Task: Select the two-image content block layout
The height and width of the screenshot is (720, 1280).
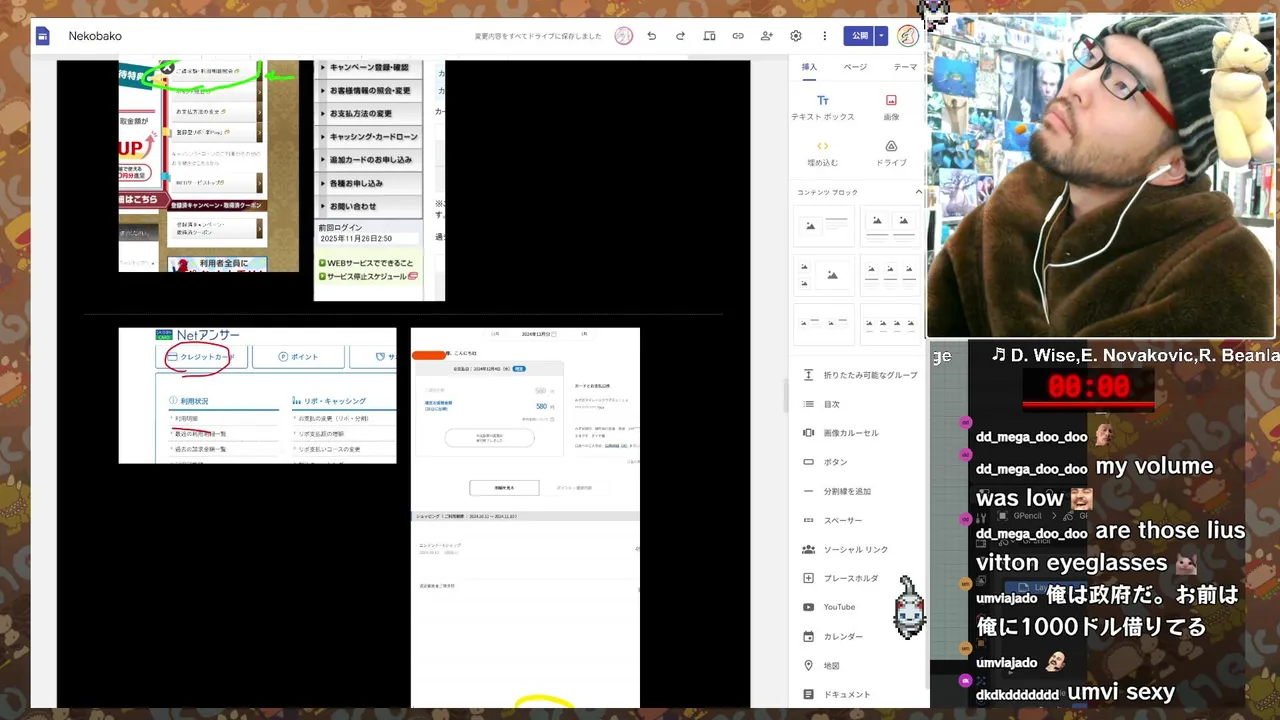Action: click(890, 226)
